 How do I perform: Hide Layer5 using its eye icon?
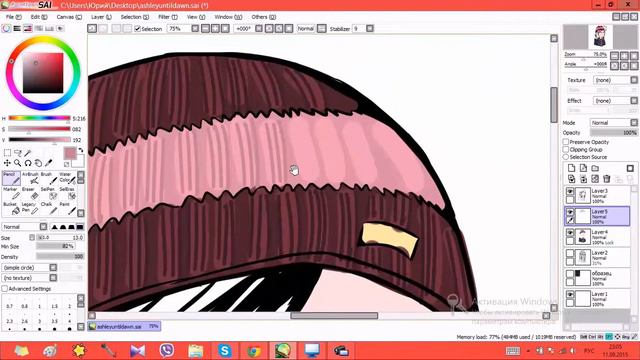pos(570,212)
